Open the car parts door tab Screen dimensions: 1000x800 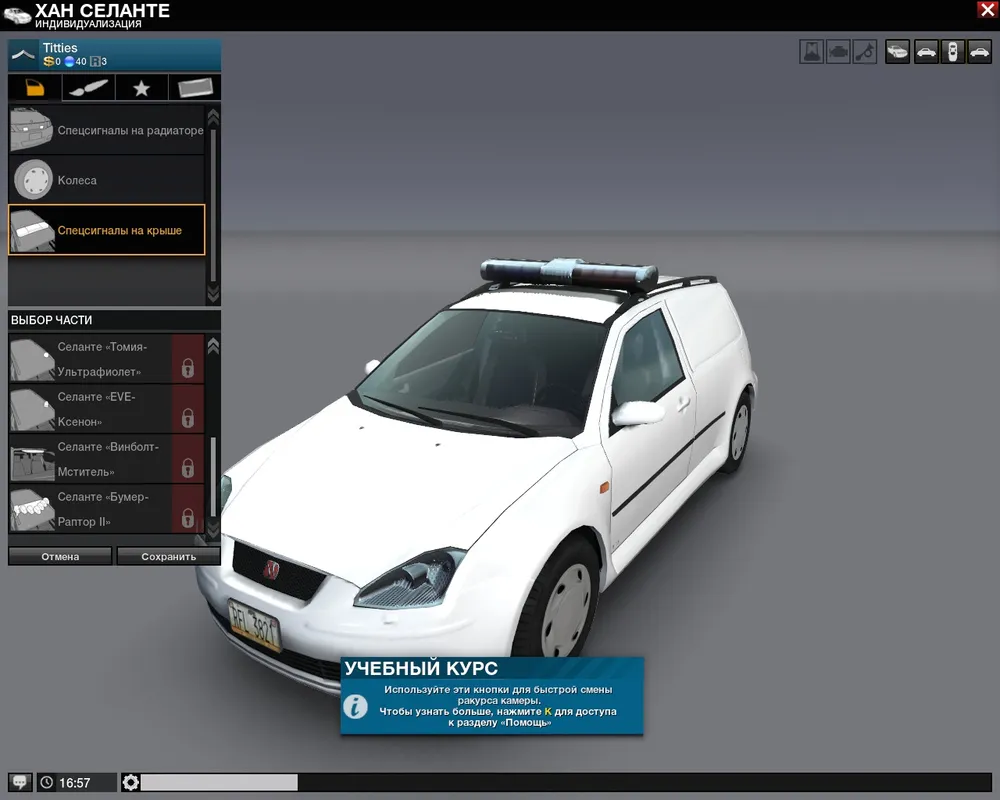(x=35, y=88)
